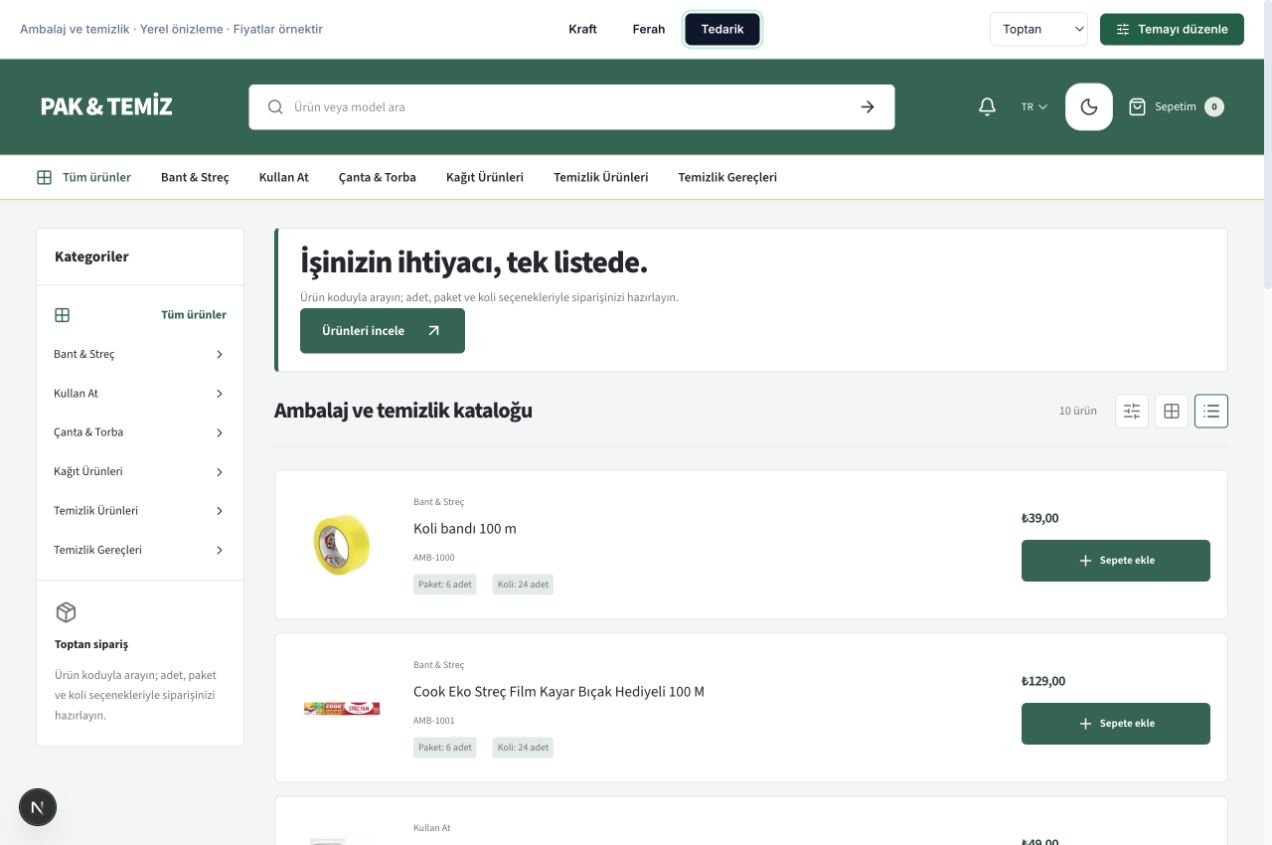Open Çanta & Torba navigation menu item

coord(377,177)
